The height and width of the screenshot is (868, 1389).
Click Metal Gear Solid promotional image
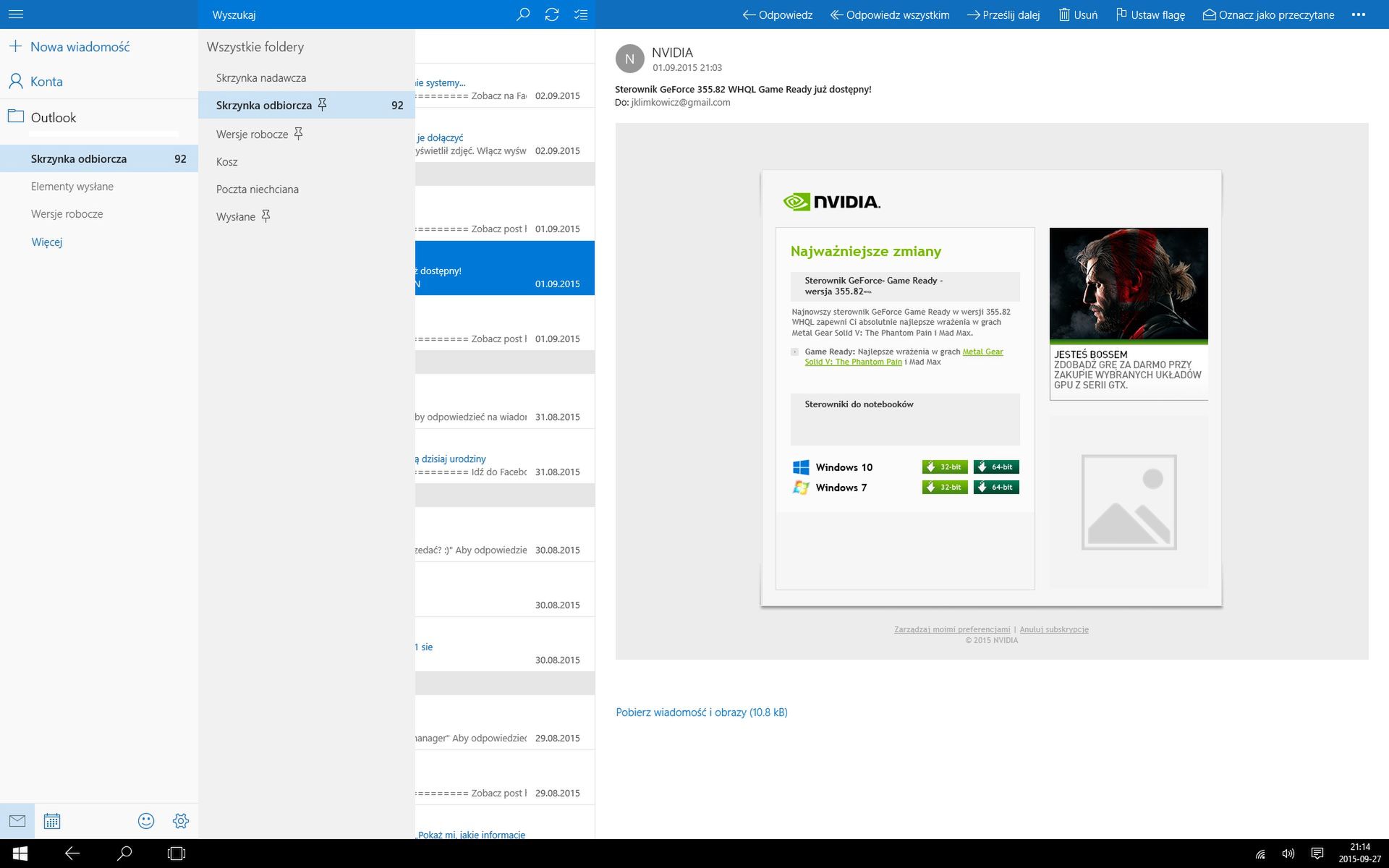pyautogui.click(x=1129, y=284)
